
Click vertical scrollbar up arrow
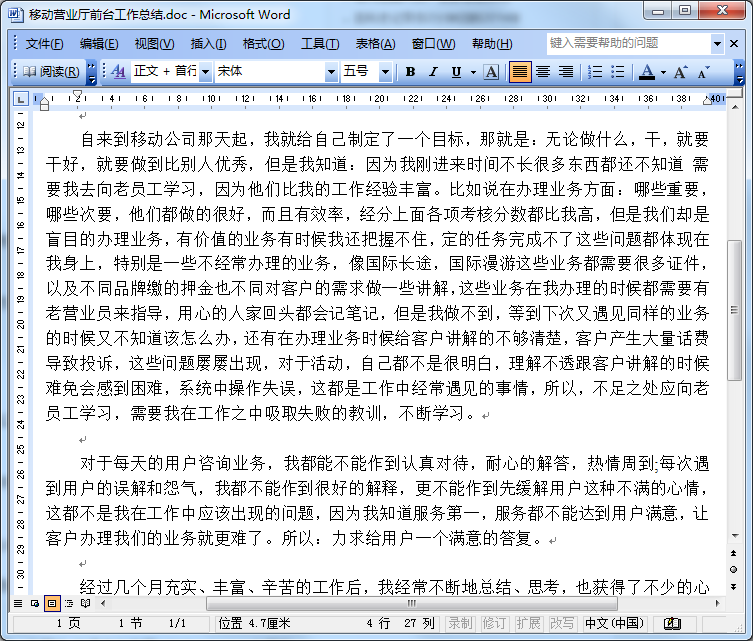735,108
